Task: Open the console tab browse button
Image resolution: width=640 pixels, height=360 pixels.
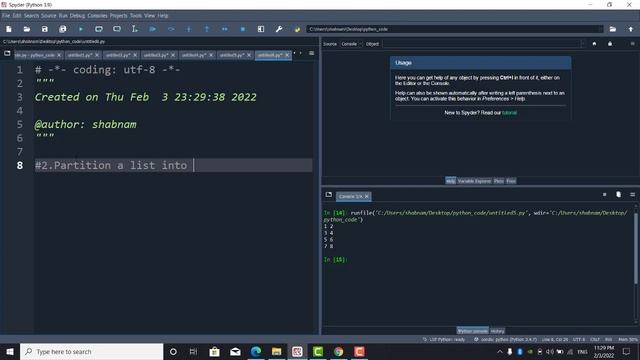Action: (x=329, y=195)
